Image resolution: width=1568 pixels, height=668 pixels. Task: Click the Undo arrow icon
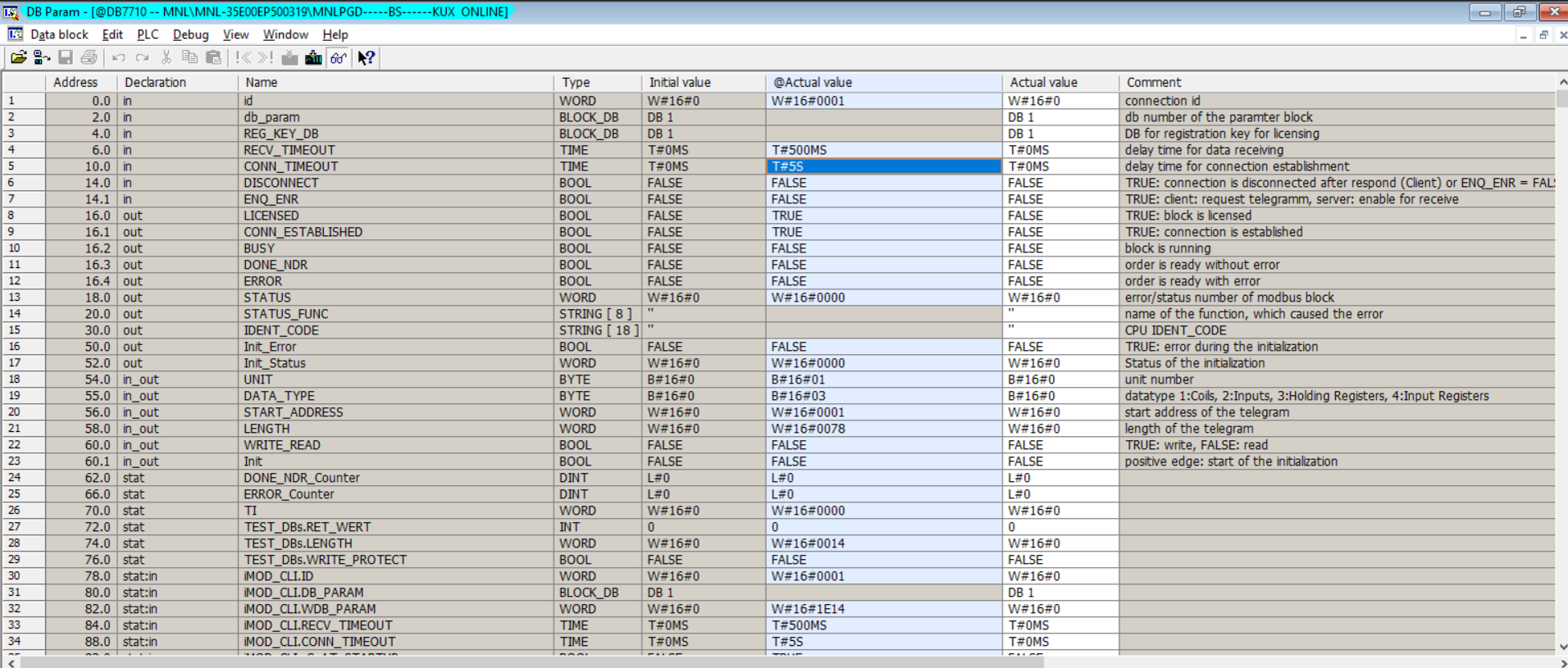(119, 57)
